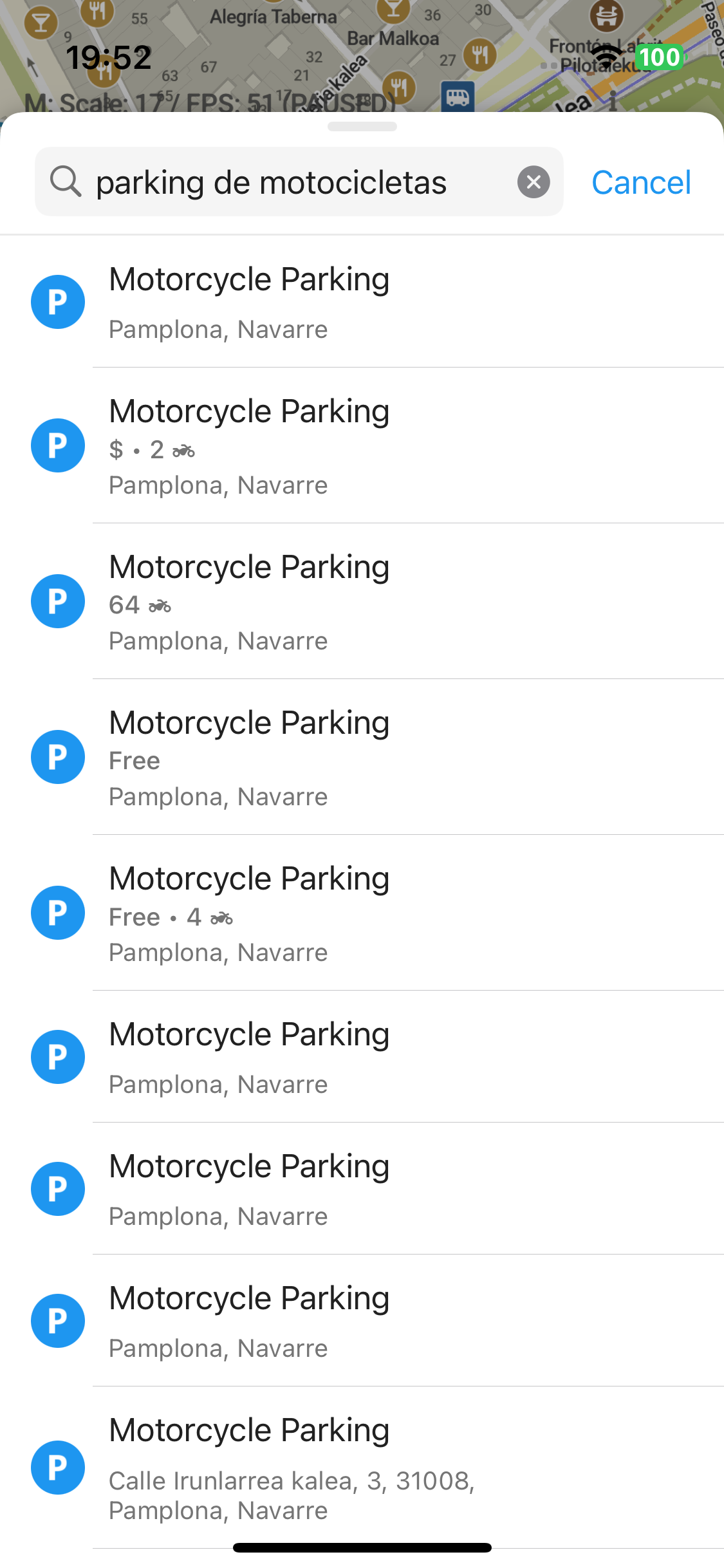Tap the blue bus stop icon on the map
The image size is (724, 1568).
[x=458, y=97]
